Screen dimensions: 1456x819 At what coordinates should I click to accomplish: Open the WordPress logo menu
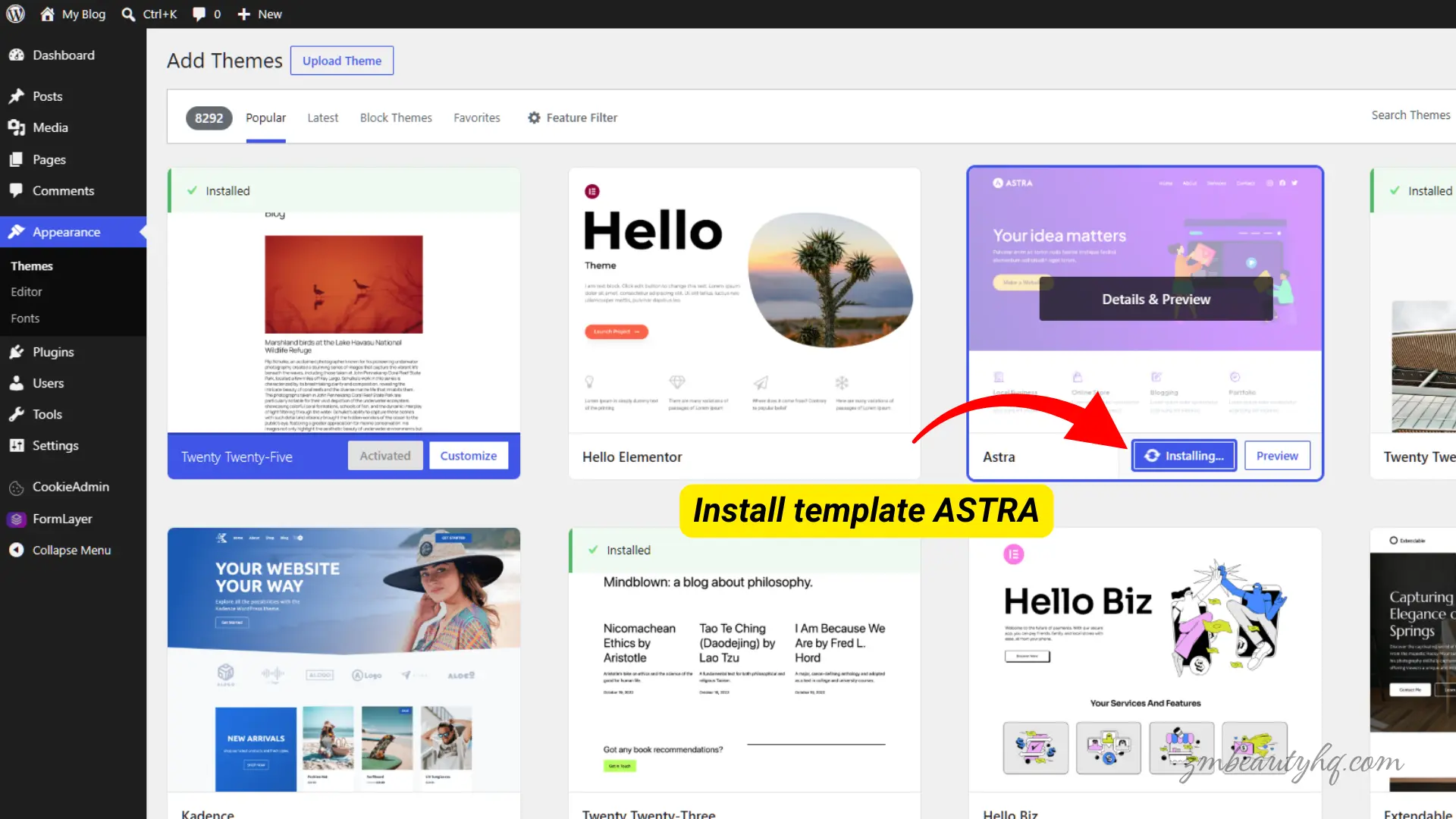15,14
